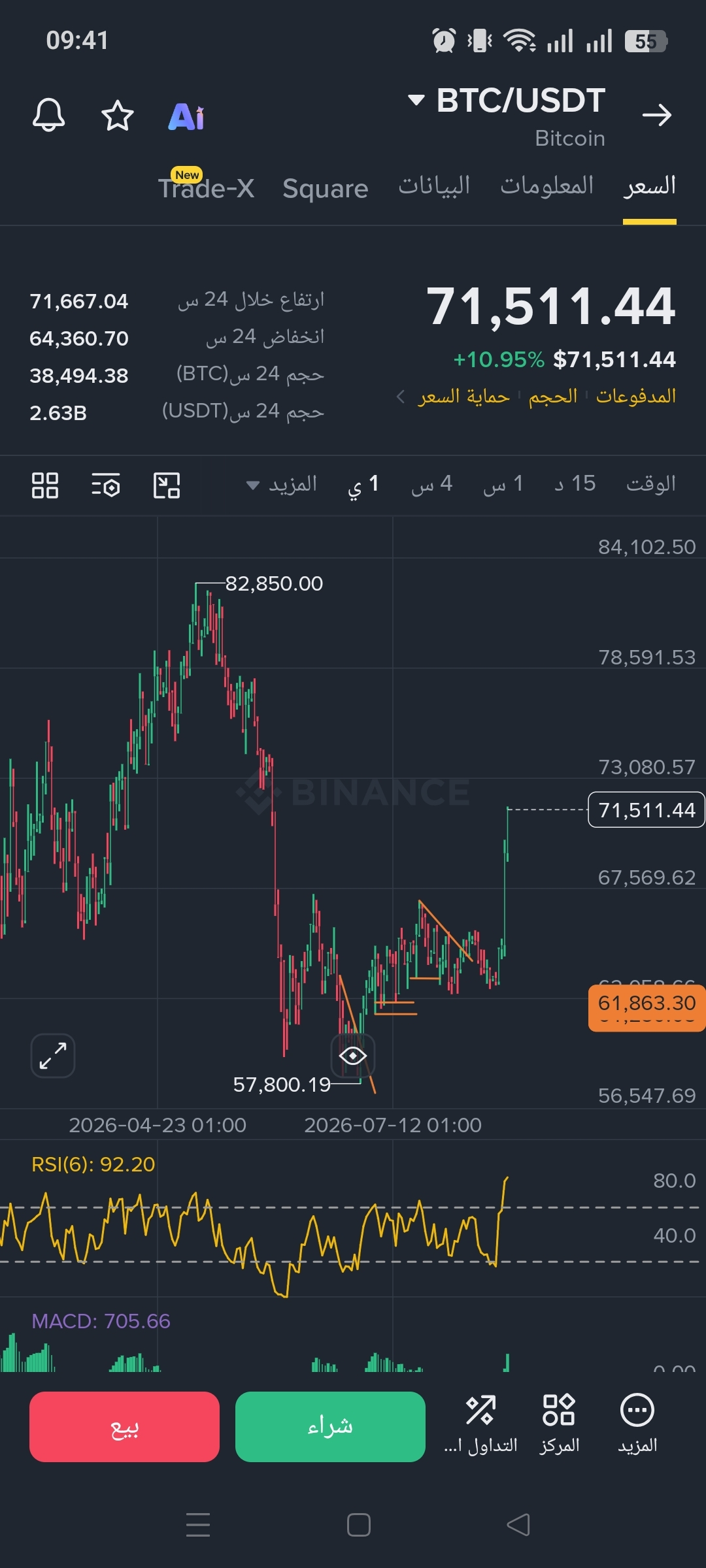
Task: Toggle drawing visibility eye icon
Action: point(353,1055)
